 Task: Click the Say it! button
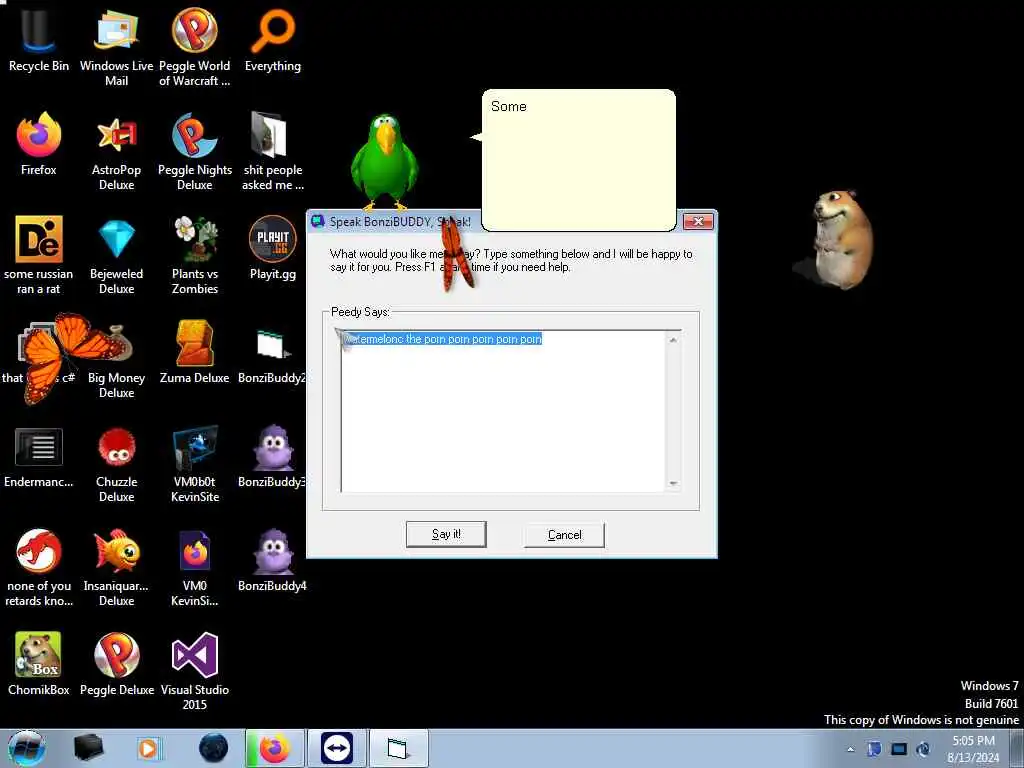pos(446,534)
